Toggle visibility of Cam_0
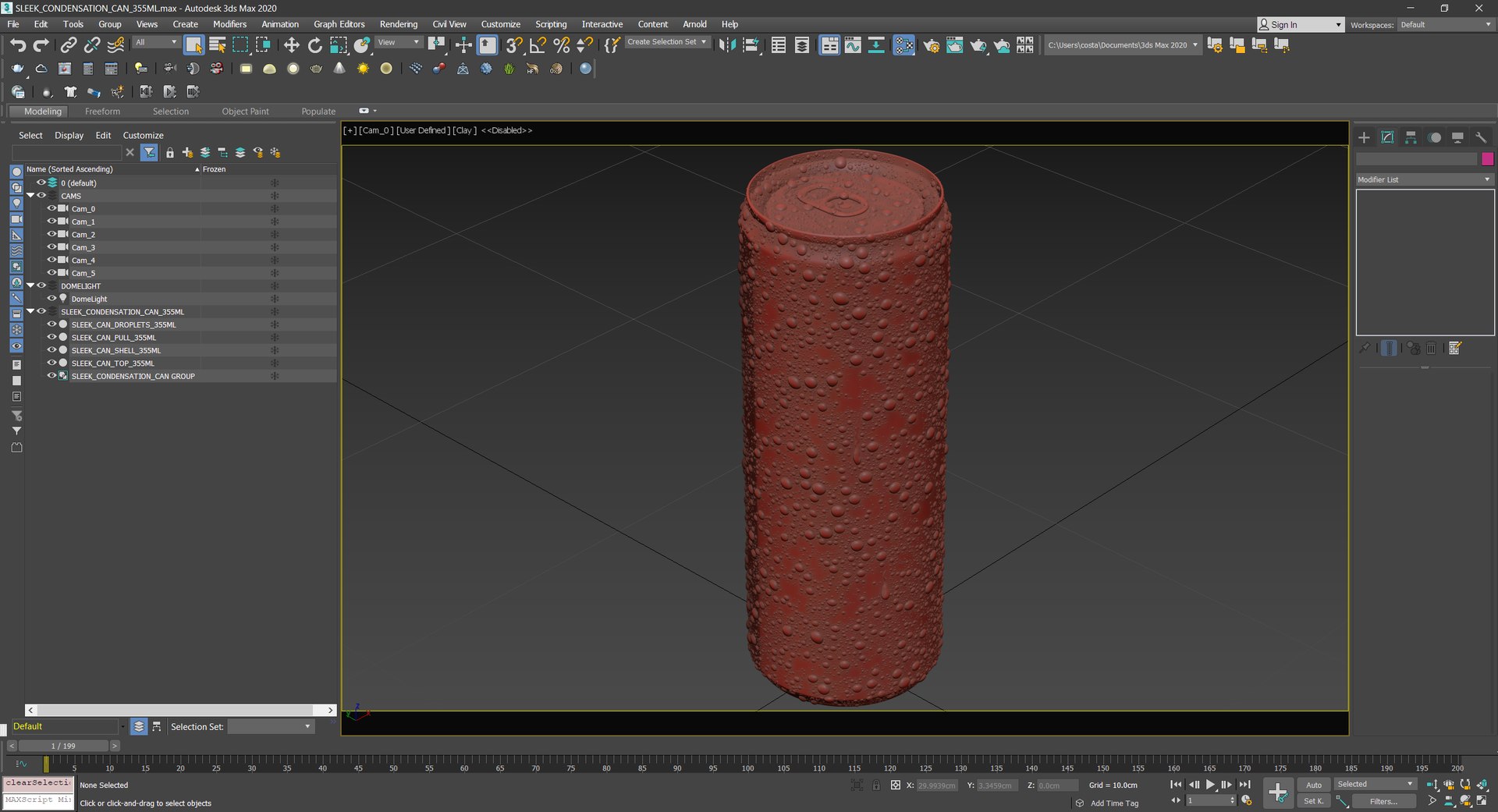1498x812 pixels. [51, 208]
